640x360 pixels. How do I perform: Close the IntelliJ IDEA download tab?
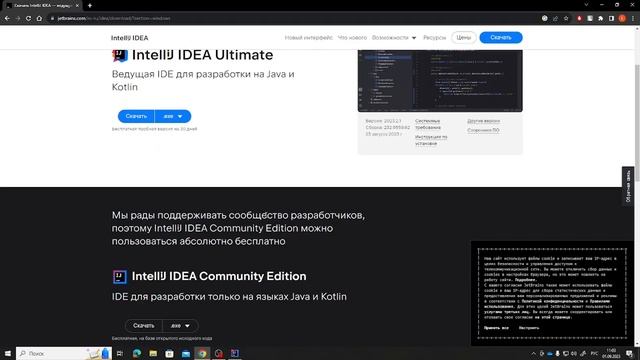pyautogui.click(x=77, y=5)
